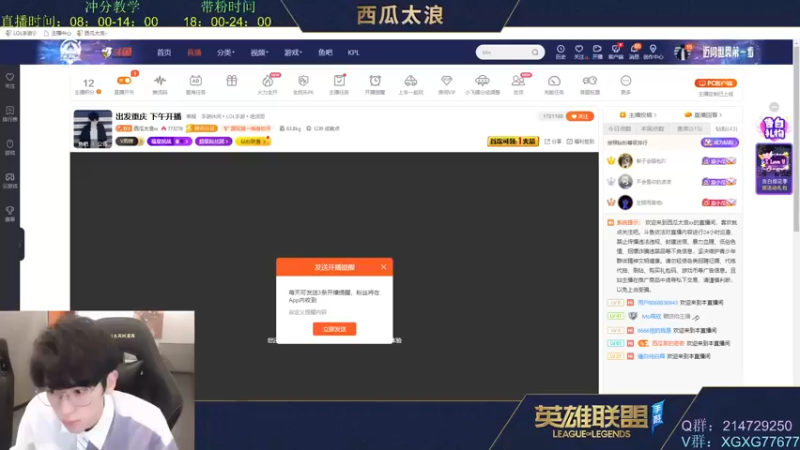Click the 12 主播积分 score

tap(88, 83)
